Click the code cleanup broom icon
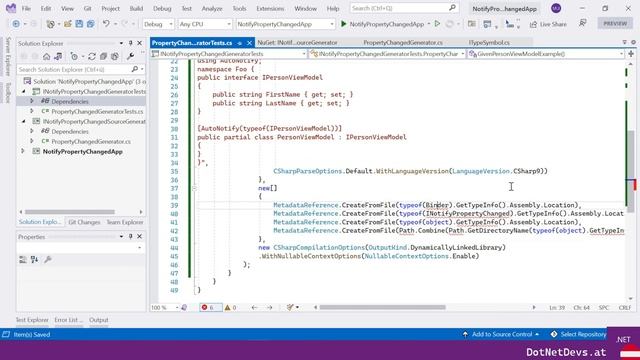 click(290, 307)
